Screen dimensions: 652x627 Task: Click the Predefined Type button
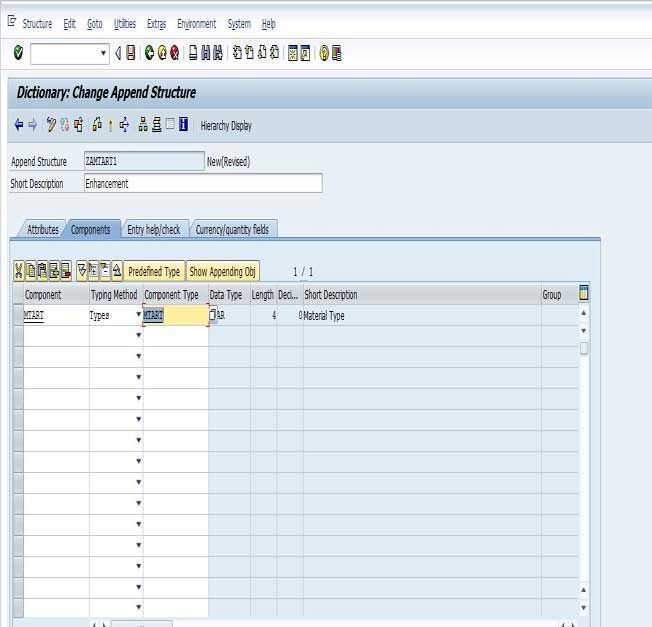coord(154,272)
